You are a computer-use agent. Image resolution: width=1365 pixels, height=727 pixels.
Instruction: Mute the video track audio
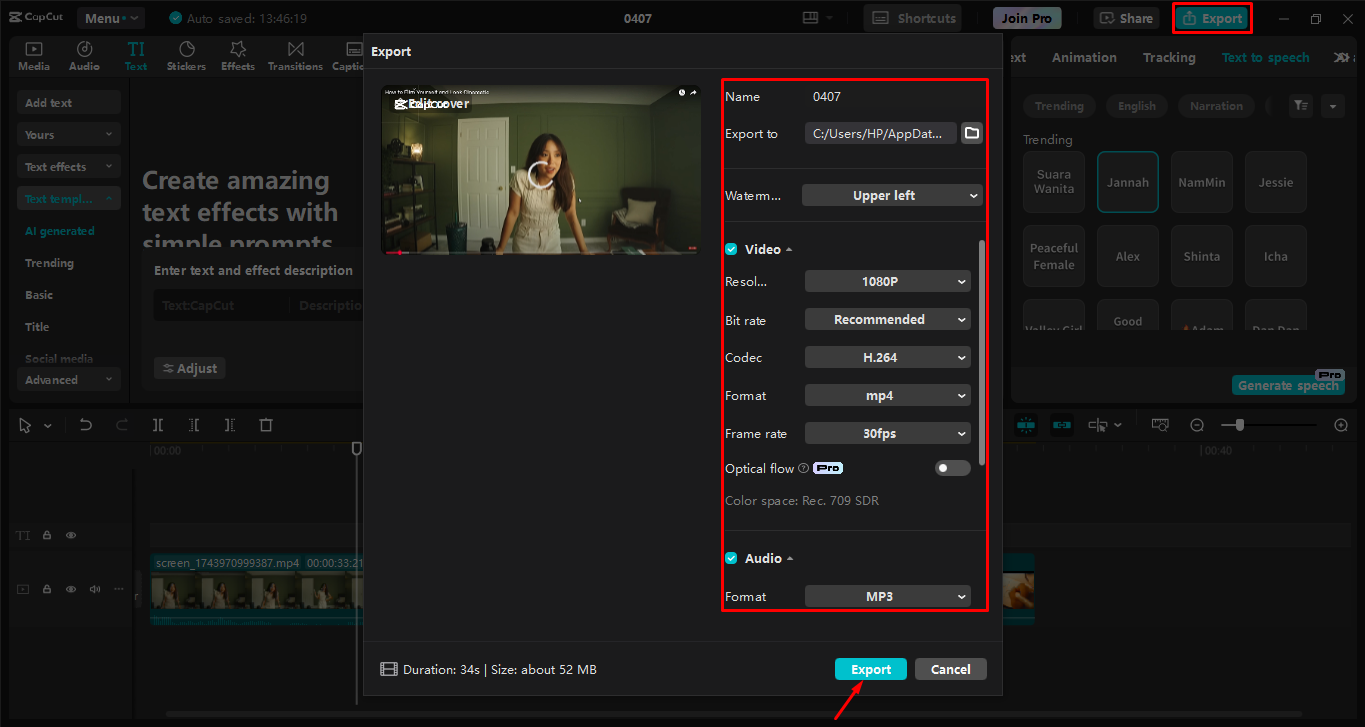pos(95,589)
